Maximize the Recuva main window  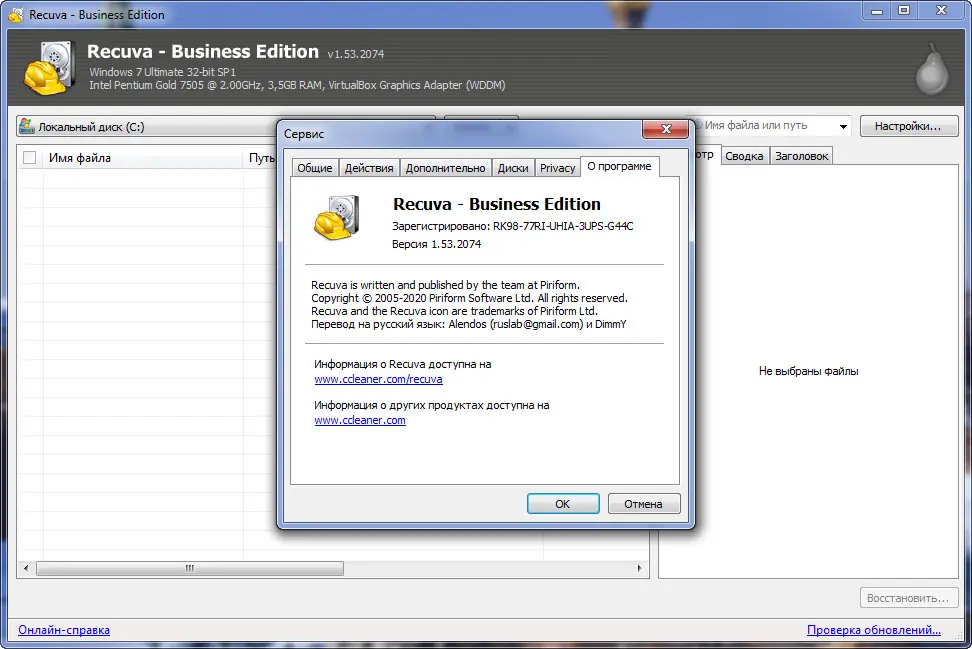coord(904,11)
